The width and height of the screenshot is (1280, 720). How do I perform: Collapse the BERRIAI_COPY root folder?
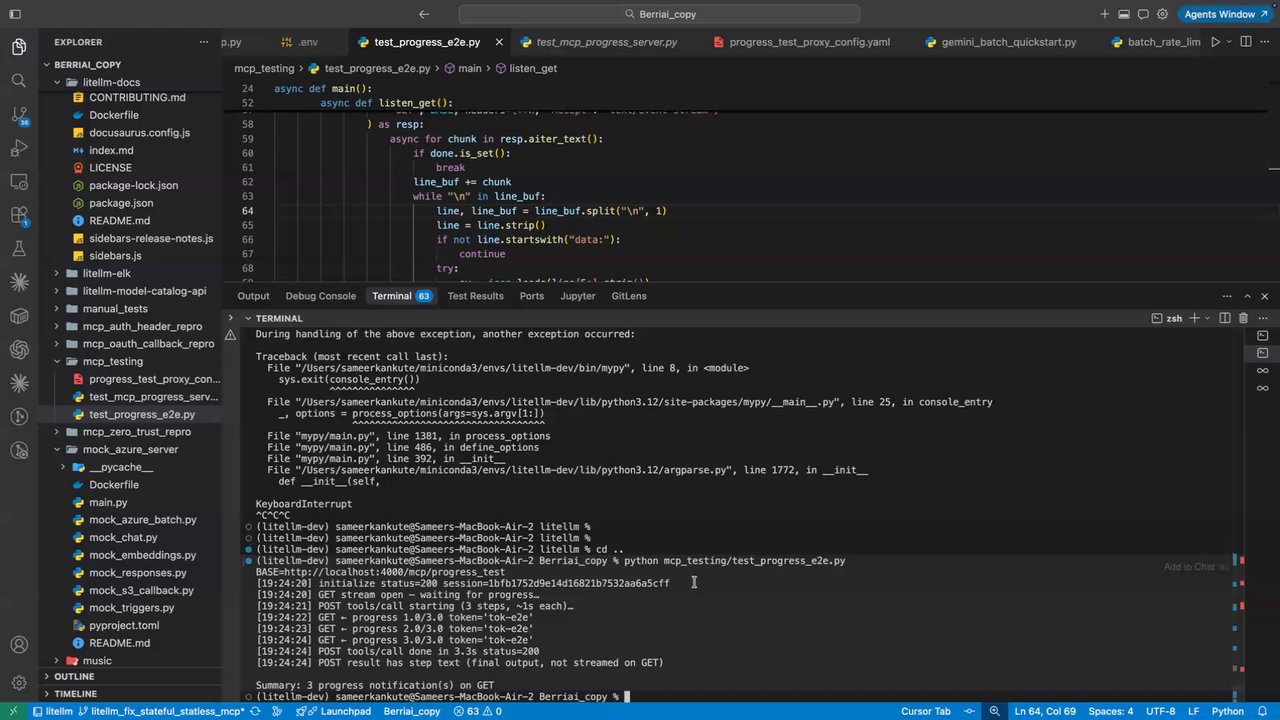pyautogui.click(x=46, y=64)
